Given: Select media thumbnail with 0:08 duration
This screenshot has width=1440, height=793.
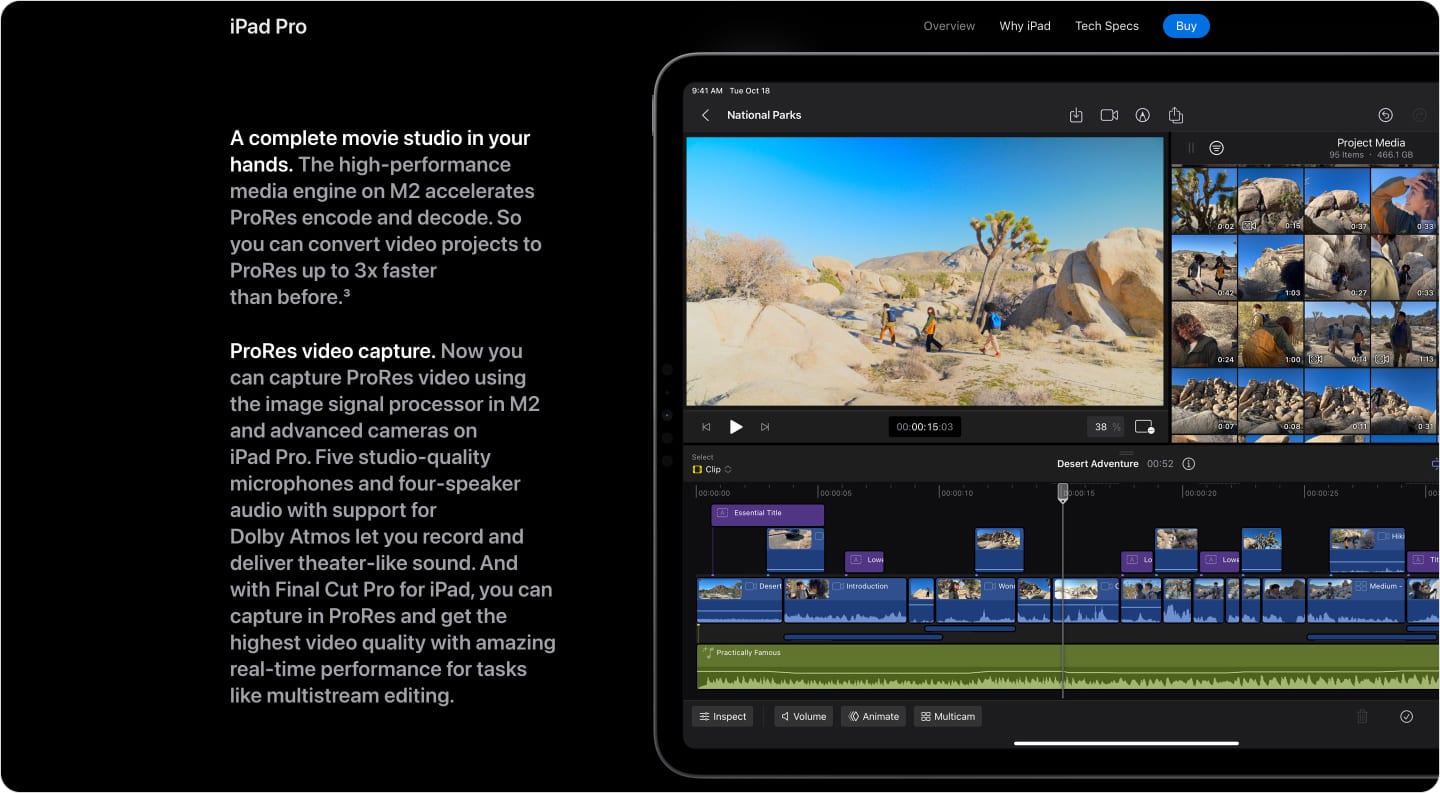Looking at the screenshot, I should pyautogui.click(x=1271, y=401).
